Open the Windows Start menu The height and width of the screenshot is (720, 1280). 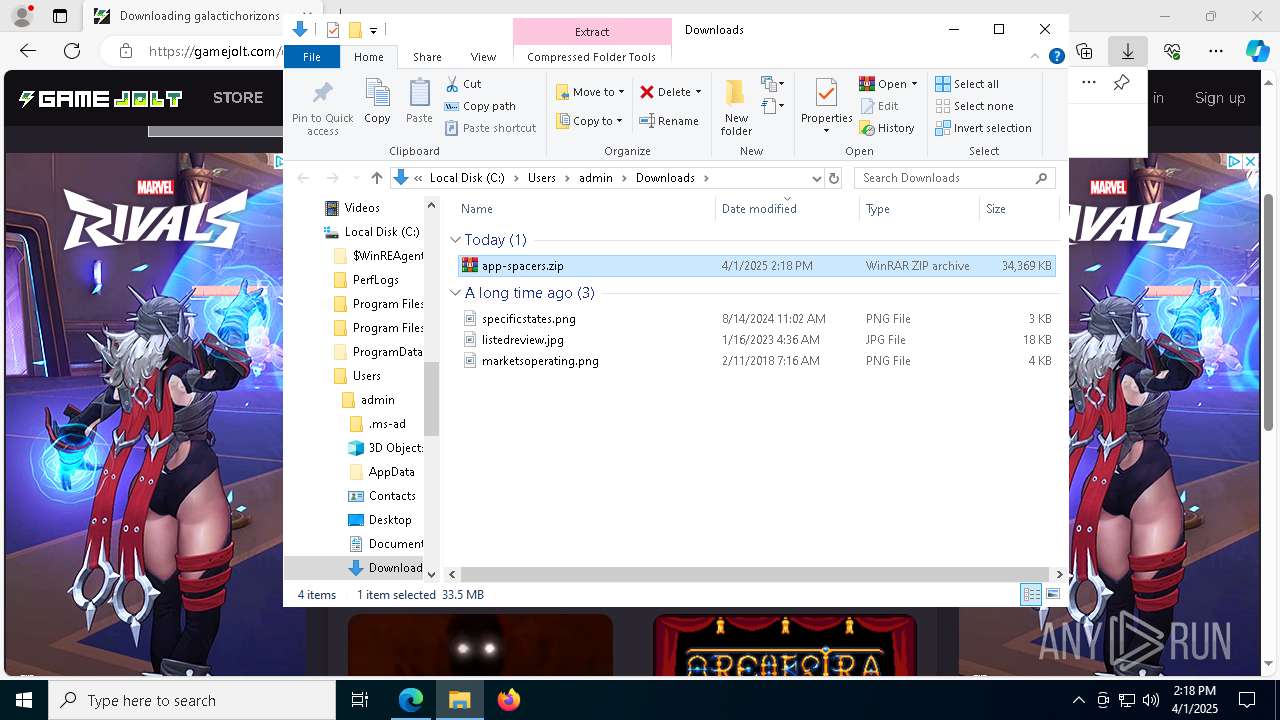pos(23,700)
